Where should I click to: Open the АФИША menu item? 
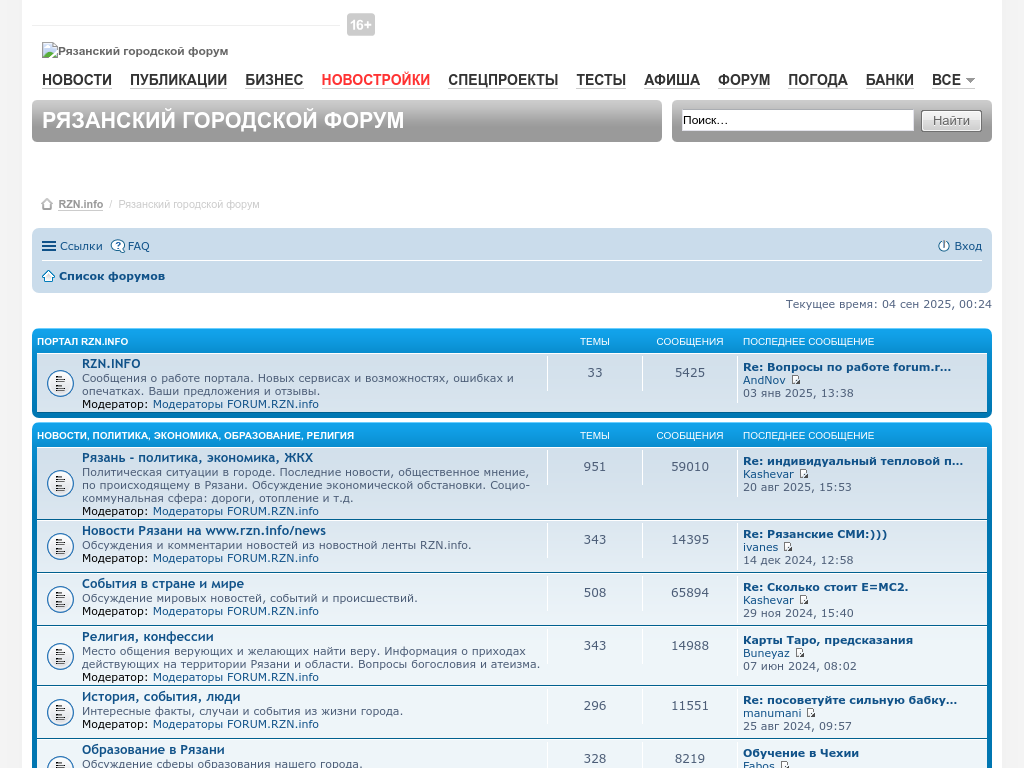pyautogui.click(x=671, y=80)
